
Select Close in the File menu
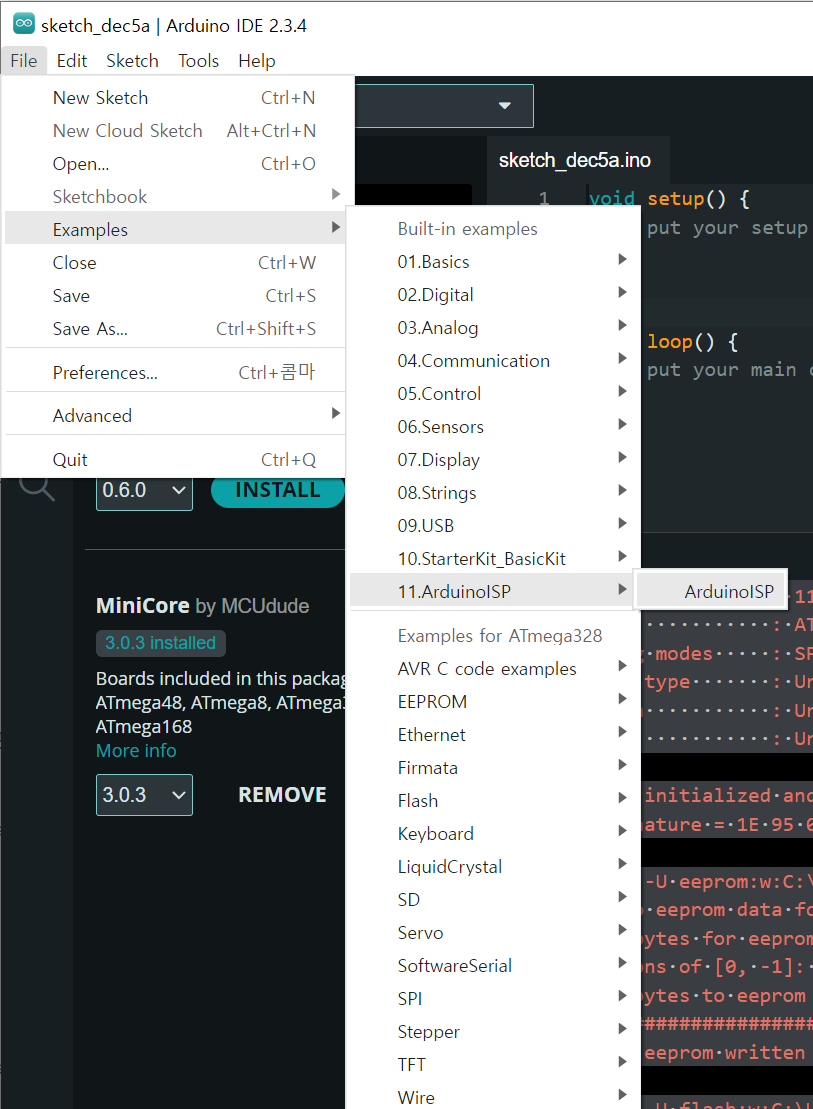175,262
